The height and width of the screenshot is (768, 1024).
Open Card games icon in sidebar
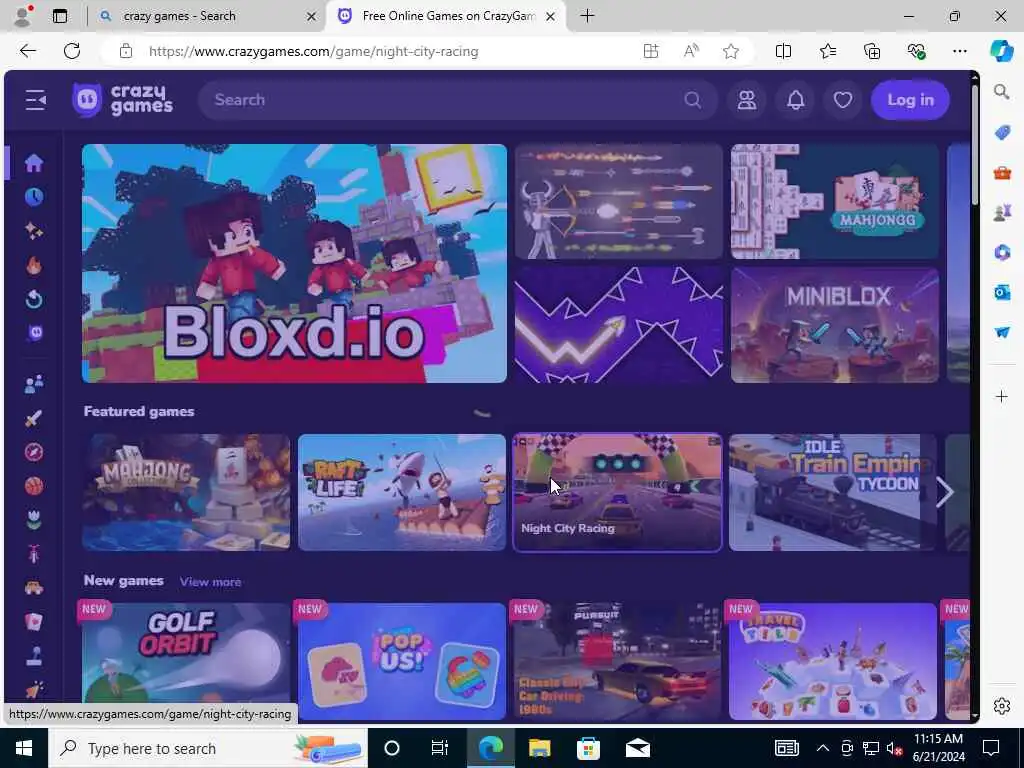tap(34, 622)
